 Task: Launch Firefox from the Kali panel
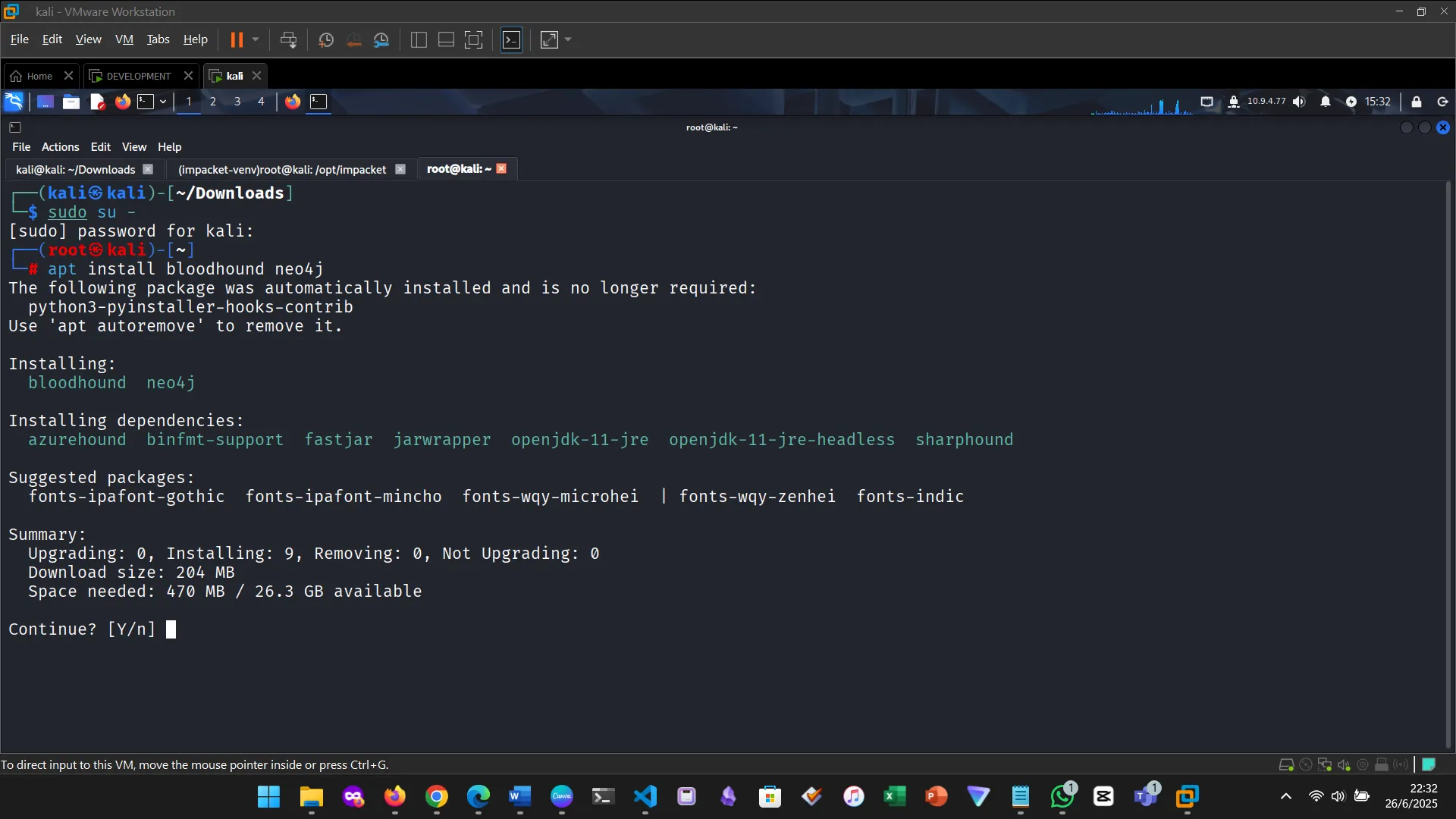tap(122, 102)
